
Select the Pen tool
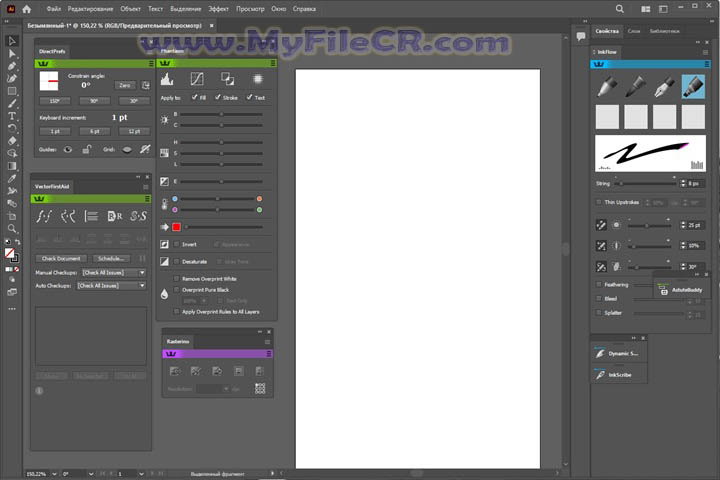click(x=12, y=66)
